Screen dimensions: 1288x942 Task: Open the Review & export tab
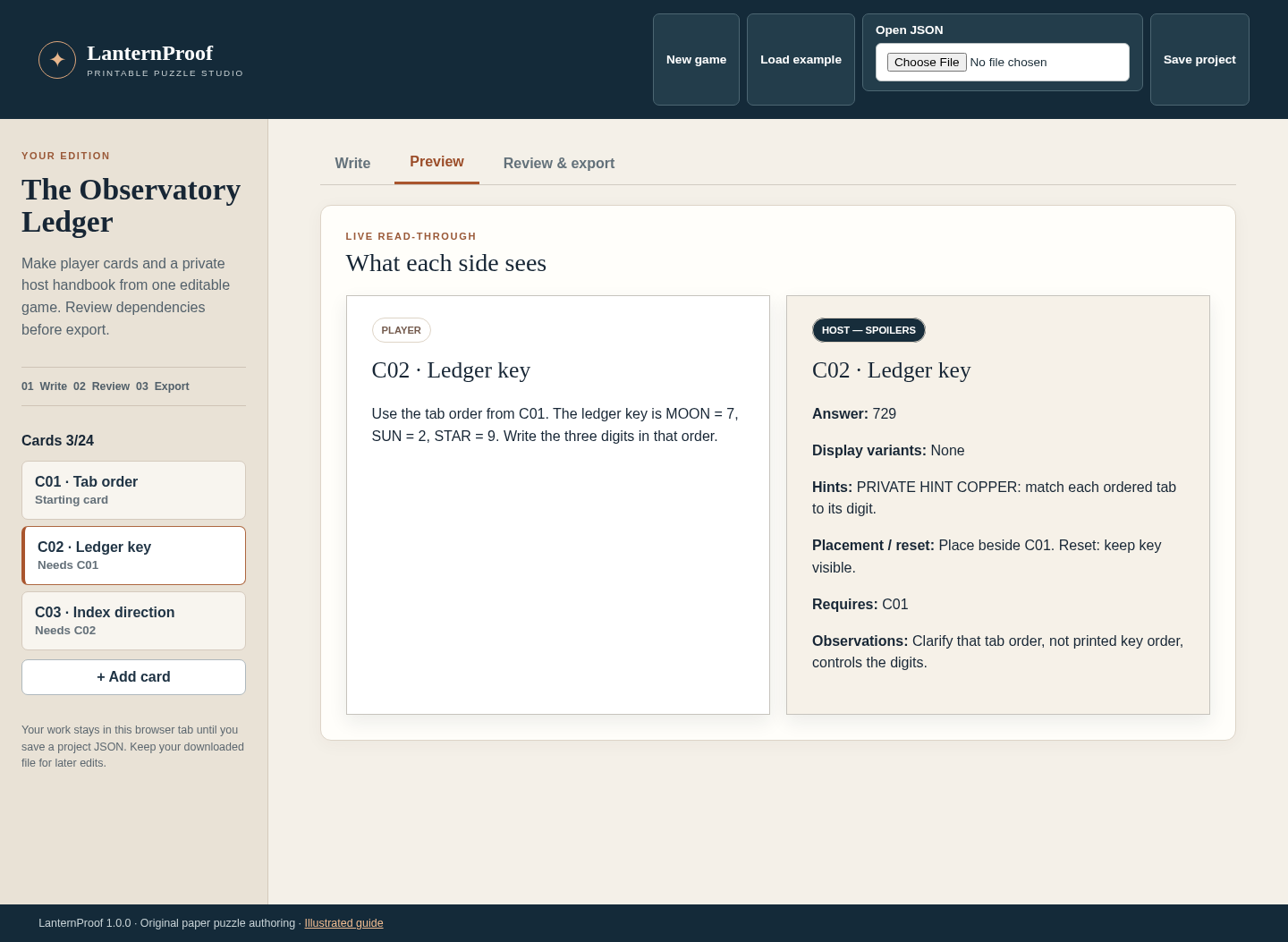[559, 164]
